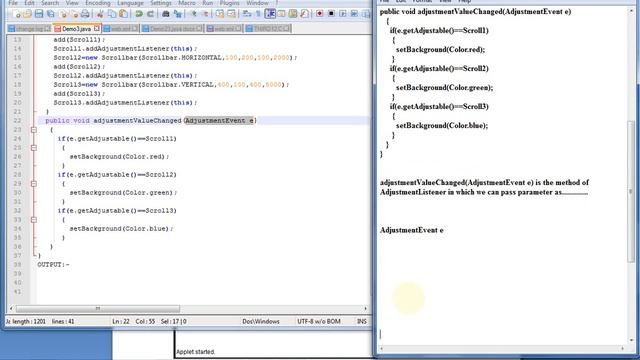Open the Language menu

point(130,3)
